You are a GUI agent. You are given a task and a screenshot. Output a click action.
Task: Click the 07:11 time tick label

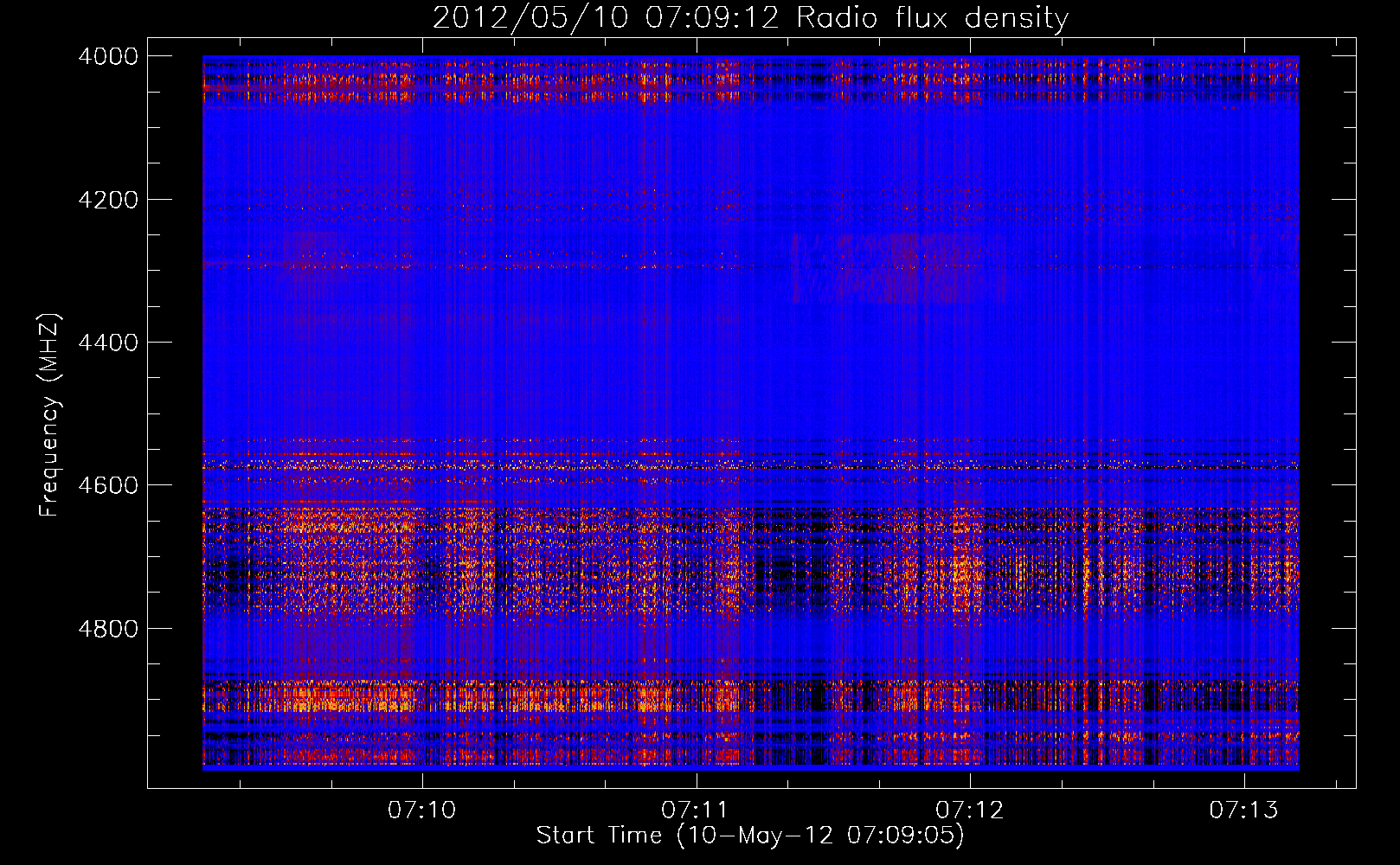[x=695, y=811]
